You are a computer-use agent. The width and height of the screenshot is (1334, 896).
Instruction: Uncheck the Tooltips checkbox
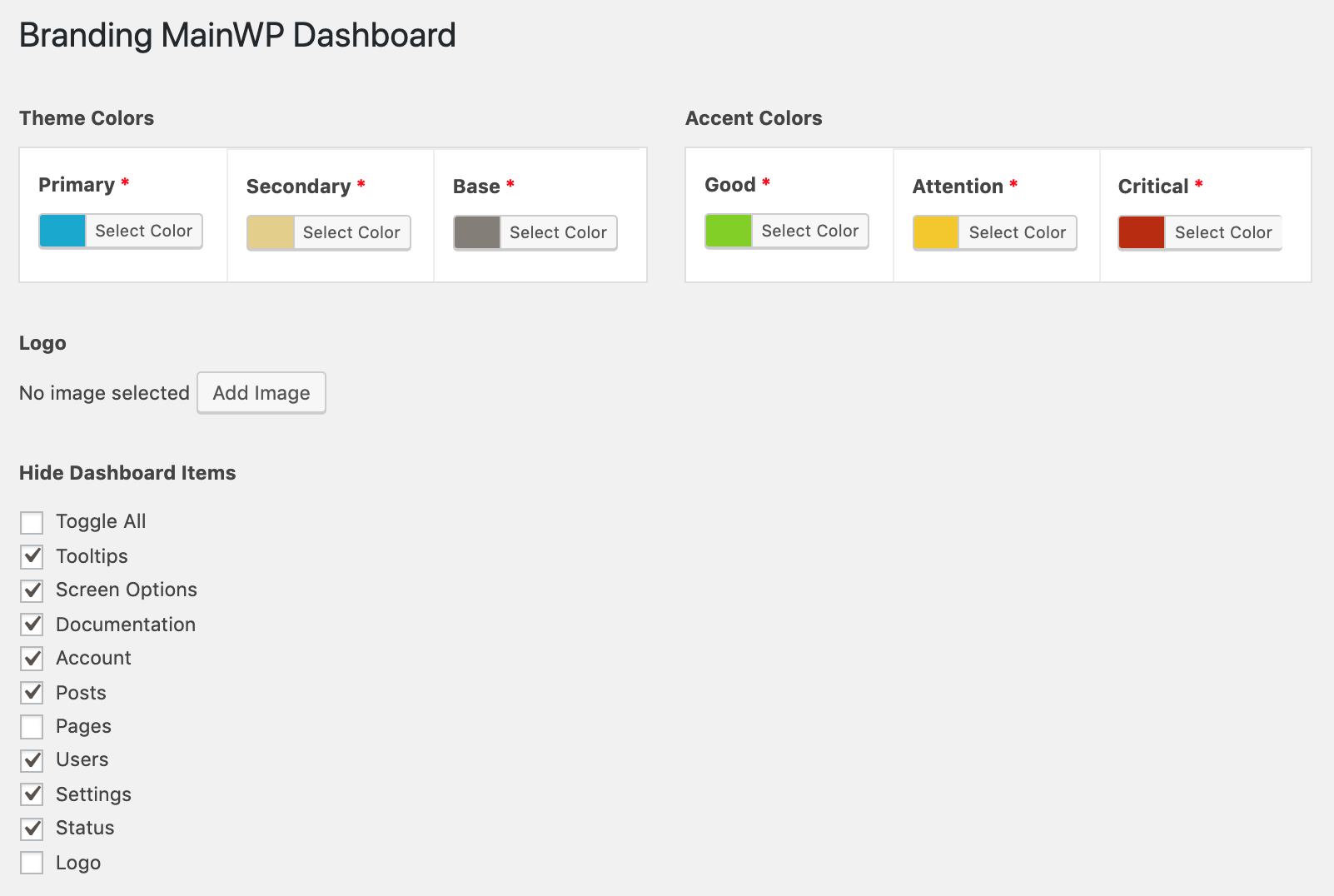click(x=32, y=556)
